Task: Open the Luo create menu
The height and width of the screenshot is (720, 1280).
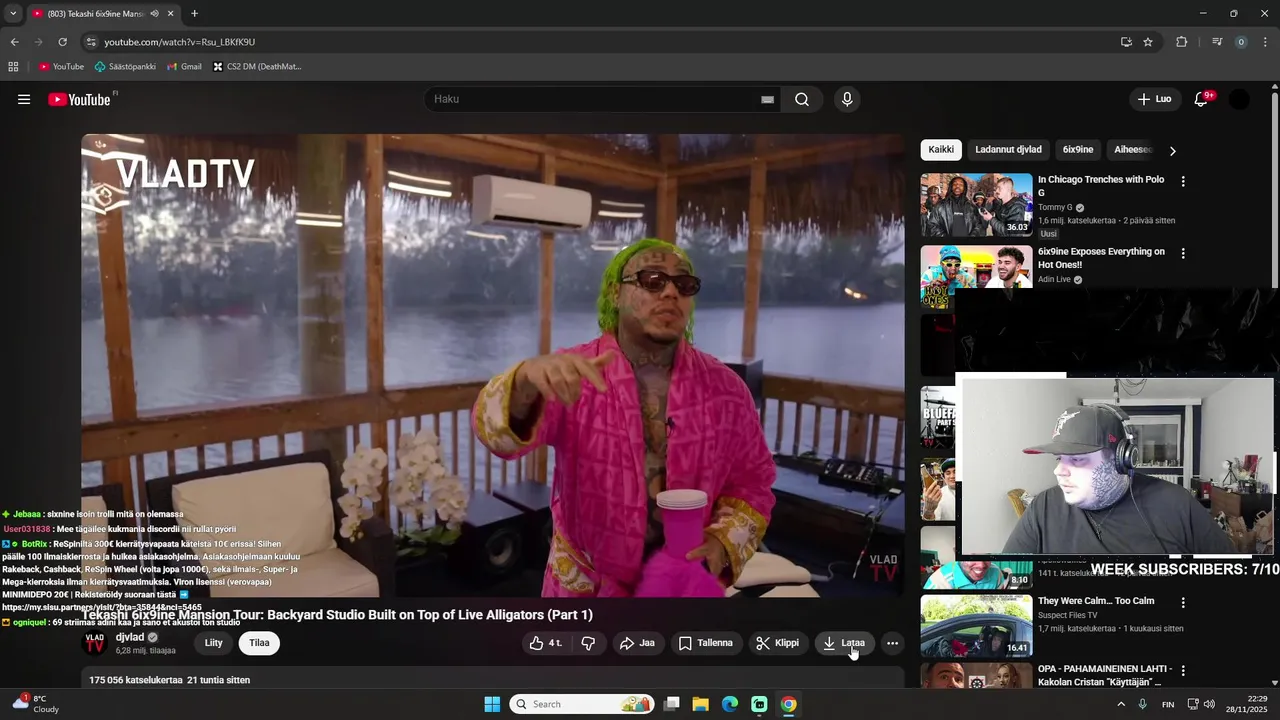Action: click(x=1154, y=99)
